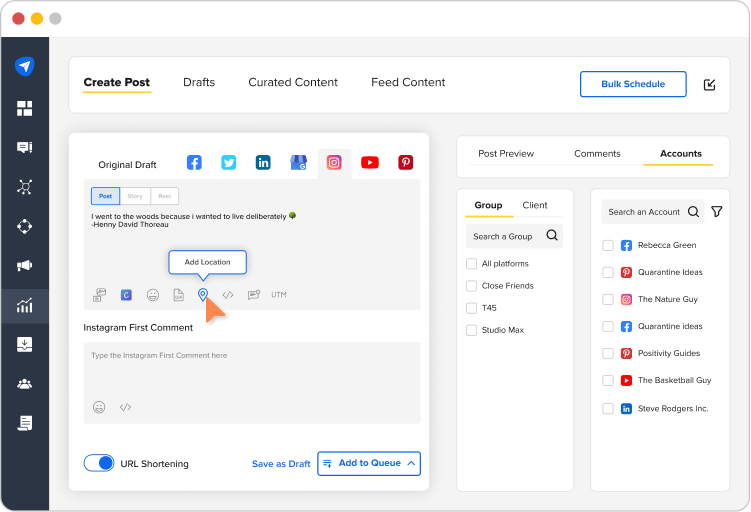This screenshot has width=751, height=512.
Task: Open the emoji picker in post editor
Action: [x=153, y=295]
